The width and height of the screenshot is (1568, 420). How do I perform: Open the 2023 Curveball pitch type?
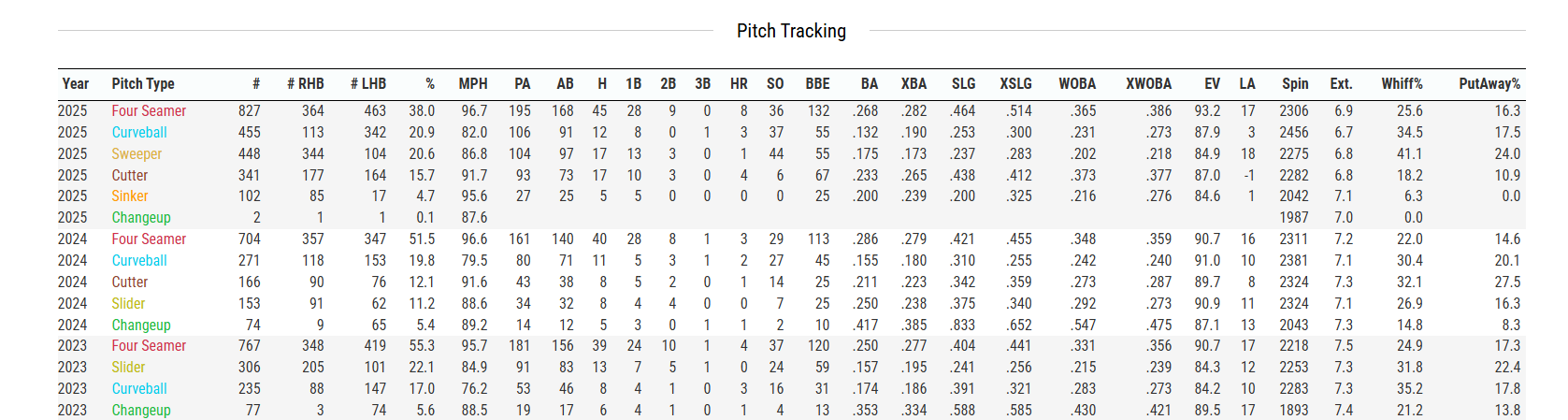[x=139, y=389]
